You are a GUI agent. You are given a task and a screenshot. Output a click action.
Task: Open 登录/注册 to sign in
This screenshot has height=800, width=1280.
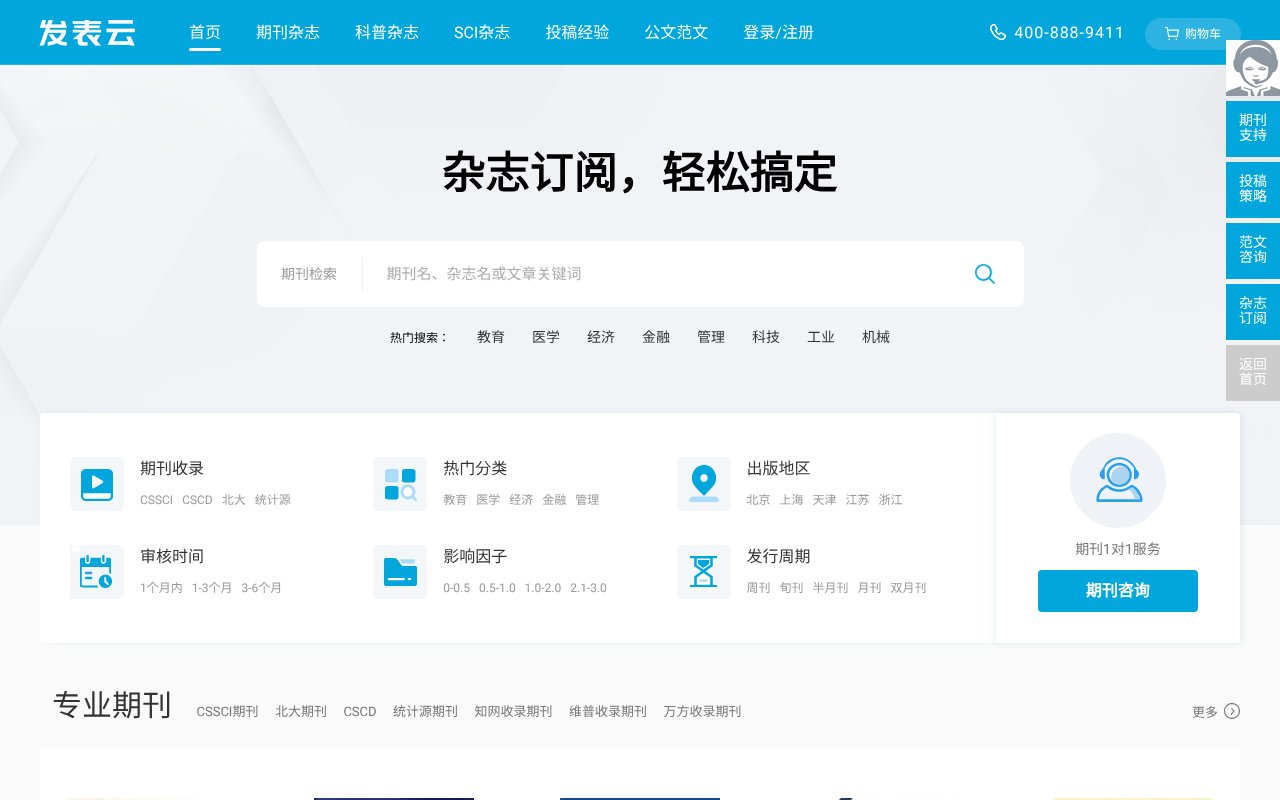pos(779,32)
